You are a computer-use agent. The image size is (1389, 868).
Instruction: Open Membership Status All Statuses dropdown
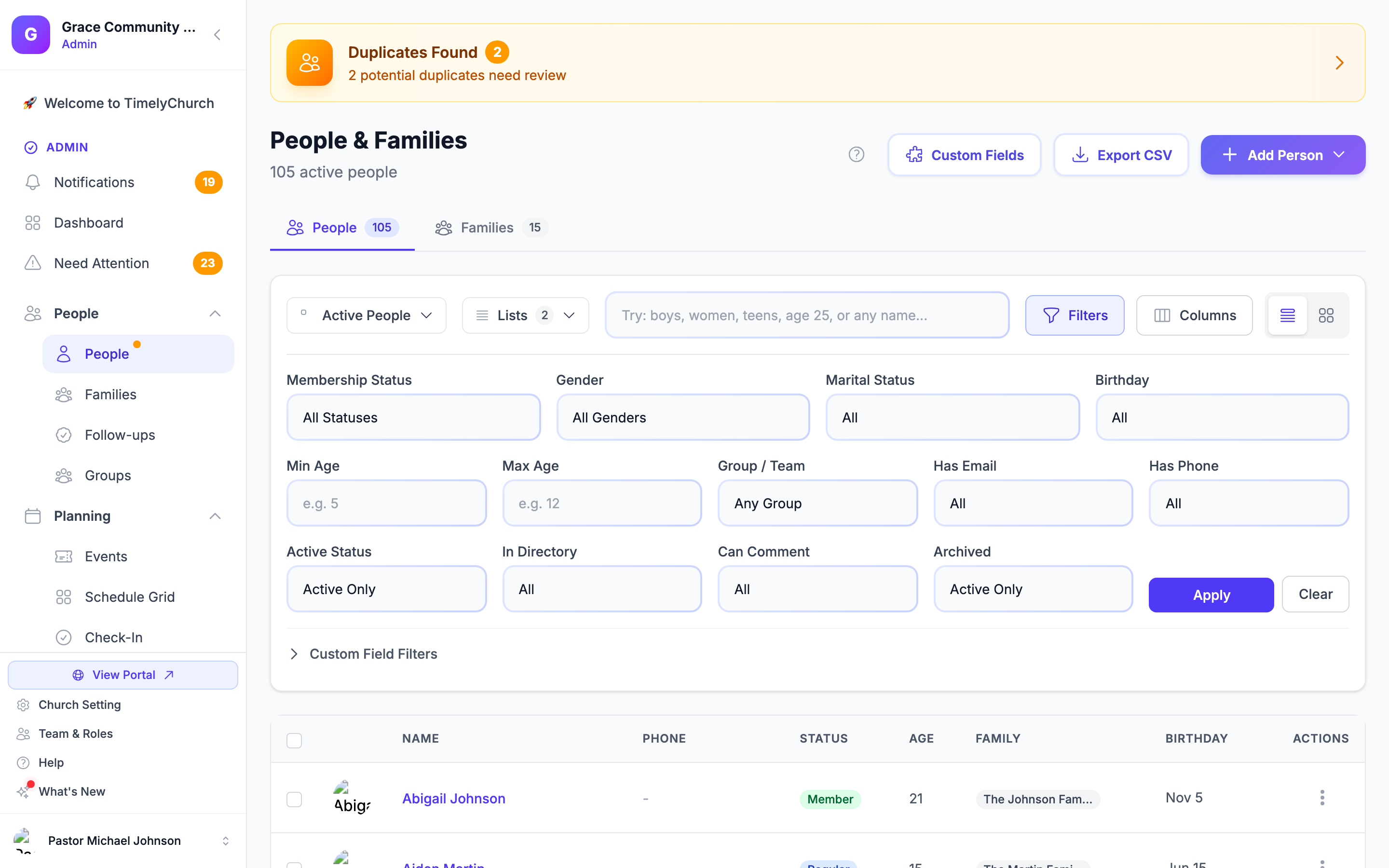[413, 417]
